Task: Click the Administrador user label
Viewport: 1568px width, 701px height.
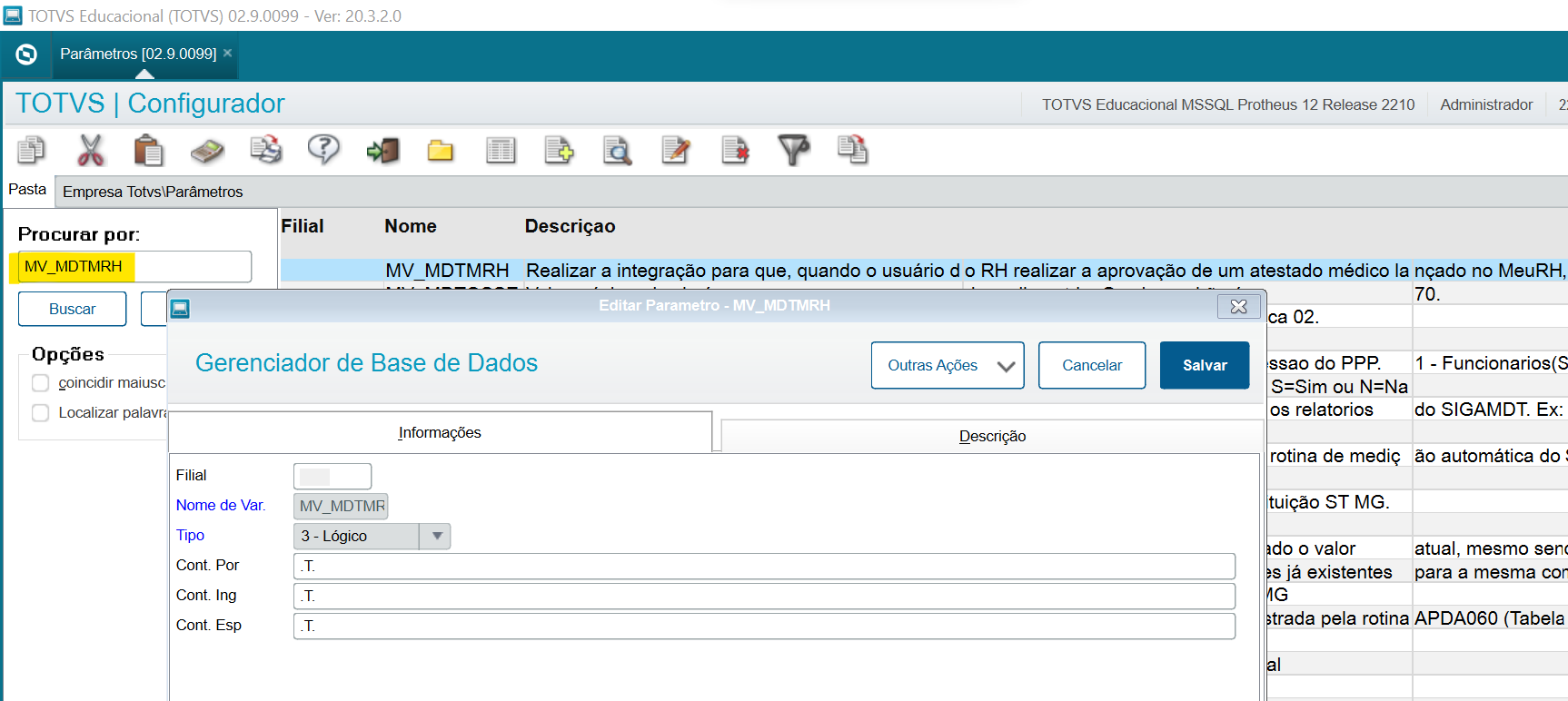Action: pos(1486,105)
